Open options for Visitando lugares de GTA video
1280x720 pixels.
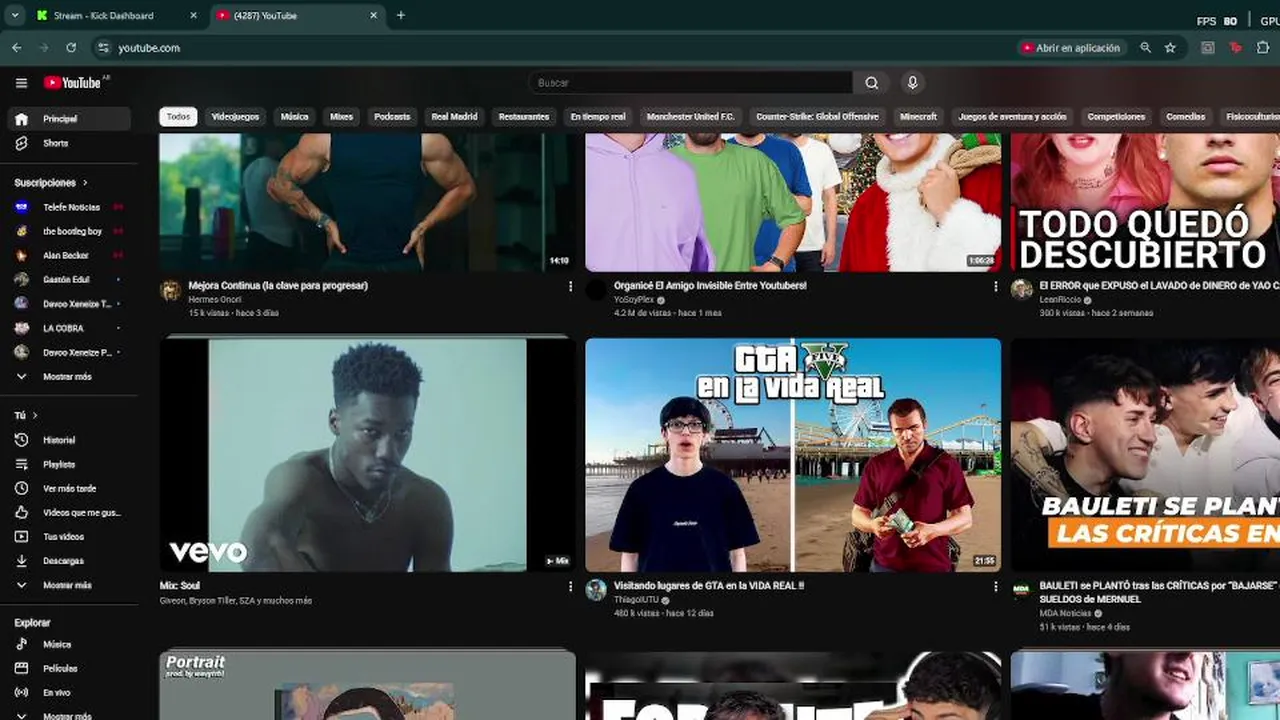pyautogui.click(x=995, y=586)
